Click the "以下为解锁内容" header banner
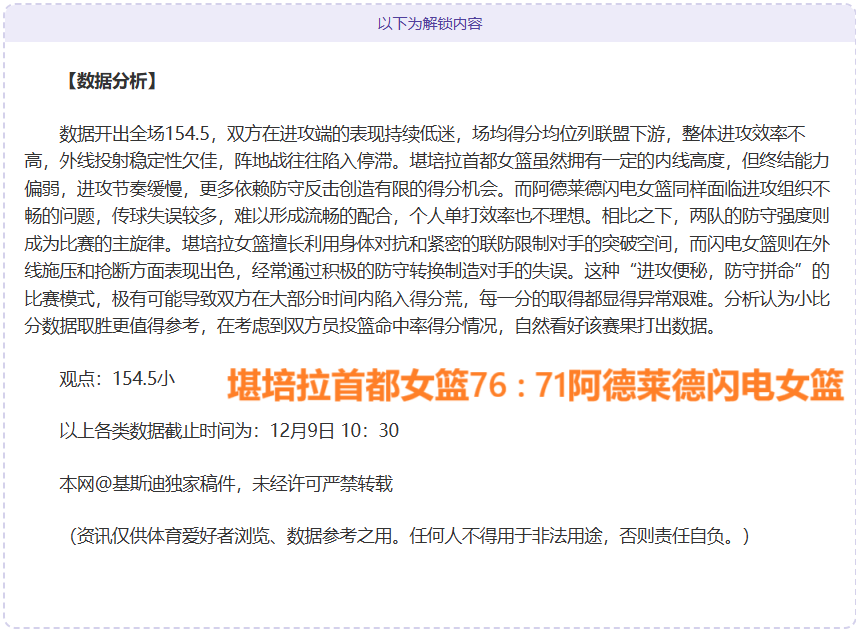This screenshot has width=856, height=630. (x=429, y=23)
